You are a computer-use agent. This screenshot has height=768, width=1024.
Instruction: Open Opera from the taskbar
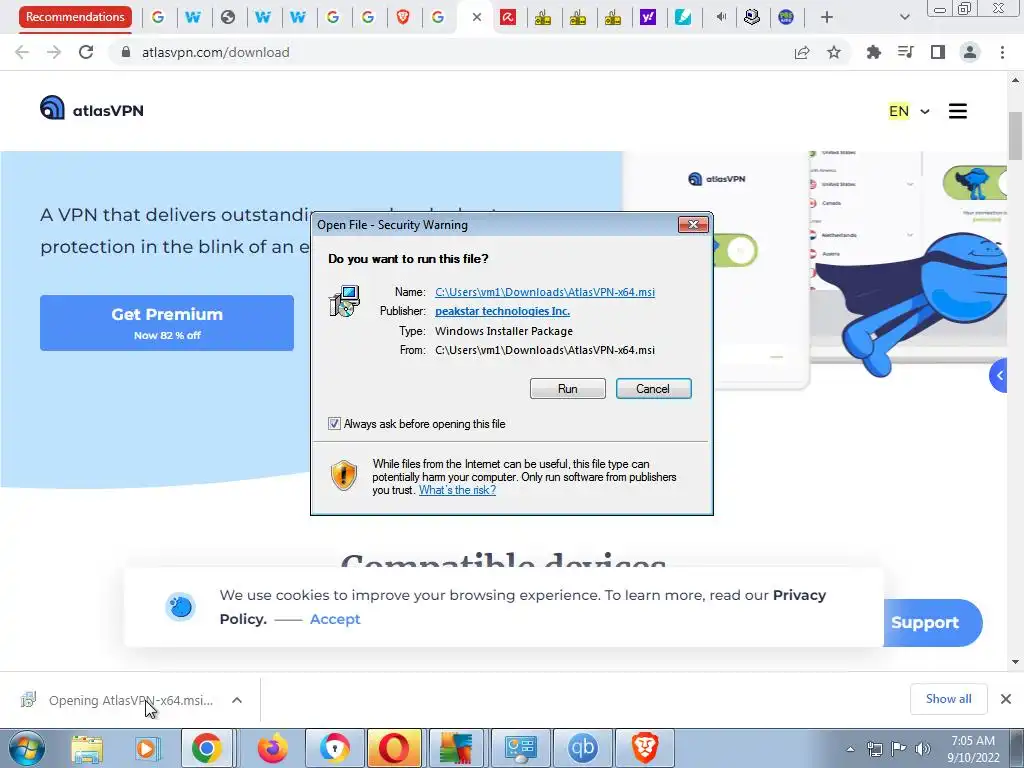[x=394, y=748]
